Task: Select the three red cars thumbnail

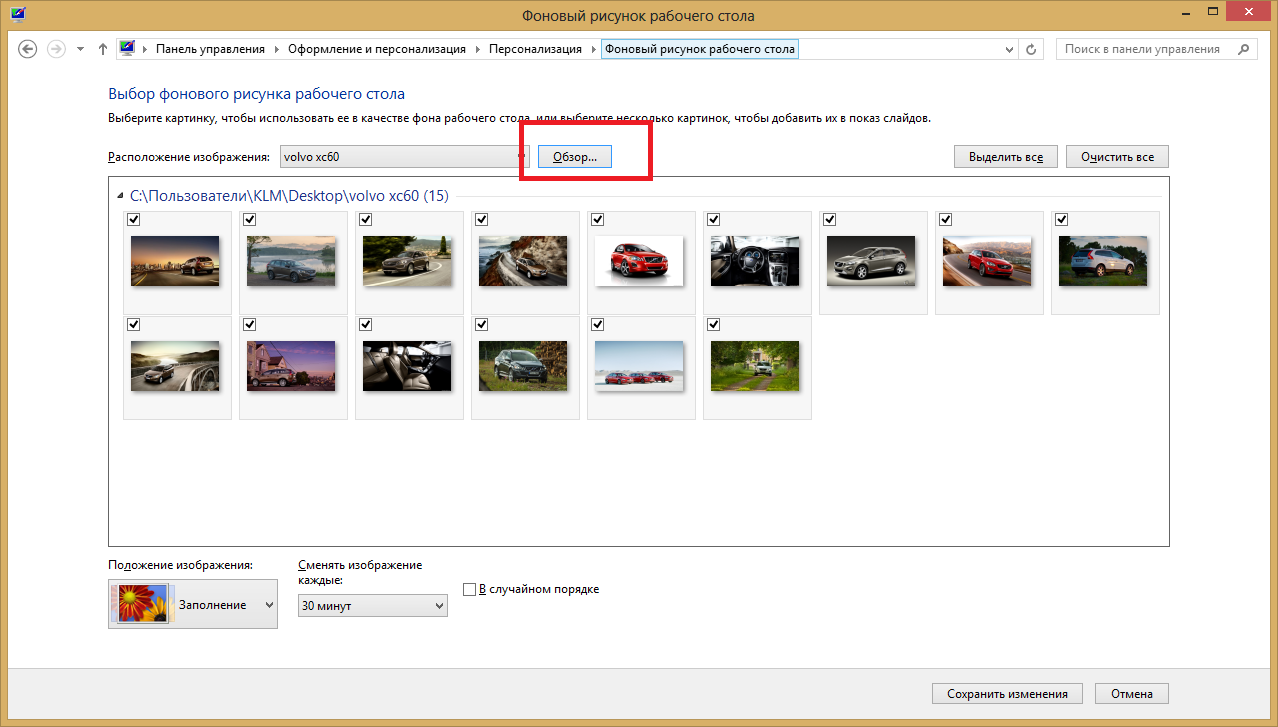Action: coord(638,366)
